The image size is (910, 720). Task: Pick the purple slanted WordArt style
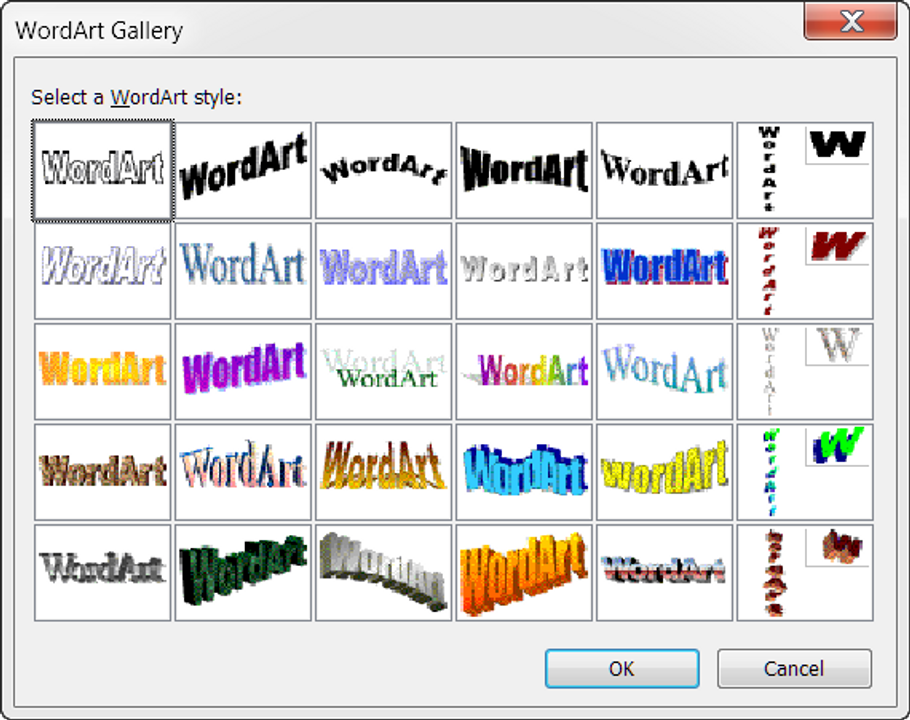[x=242, y=370]
